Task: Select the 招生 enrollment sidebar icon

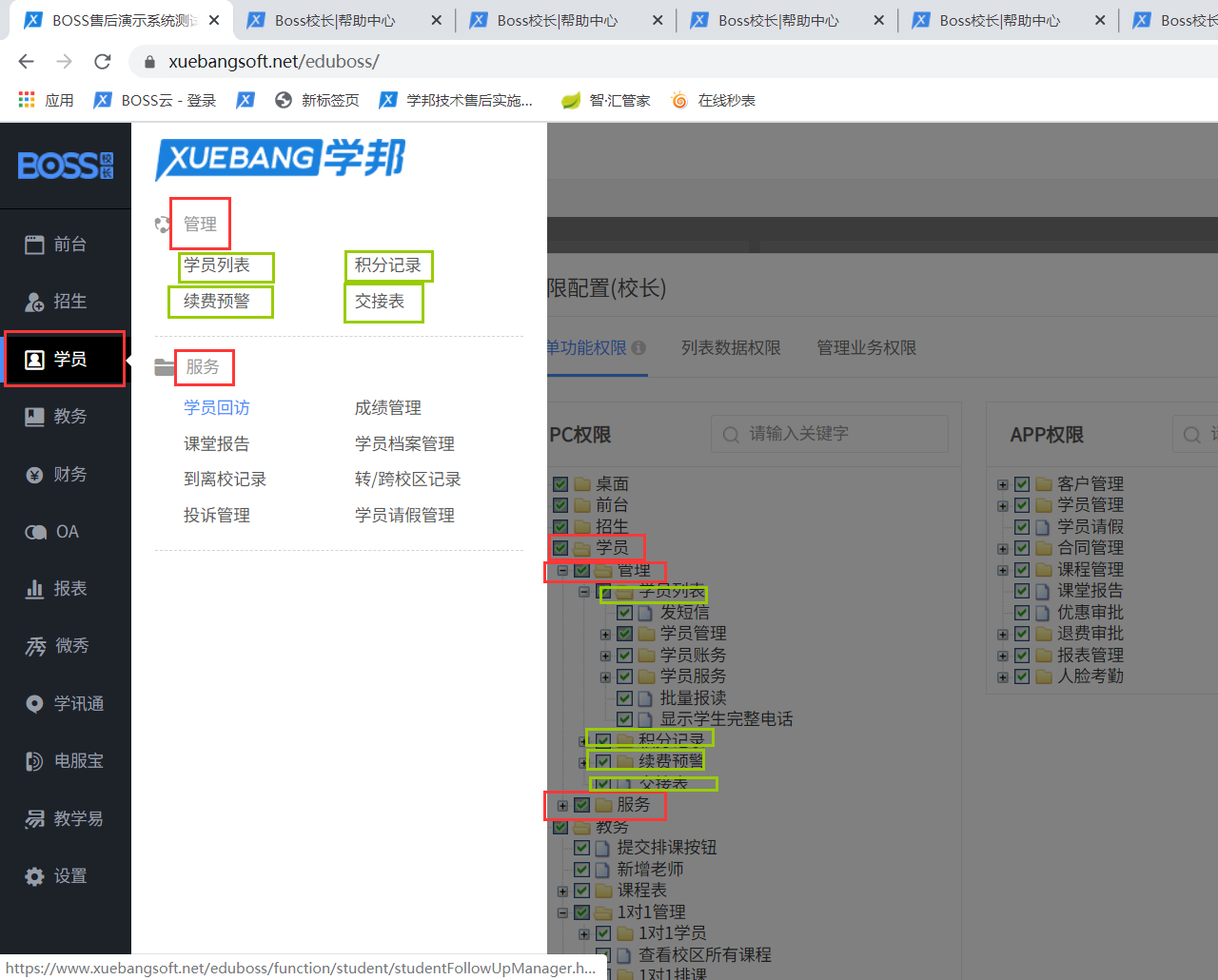Action: click(x=34, y=302)
